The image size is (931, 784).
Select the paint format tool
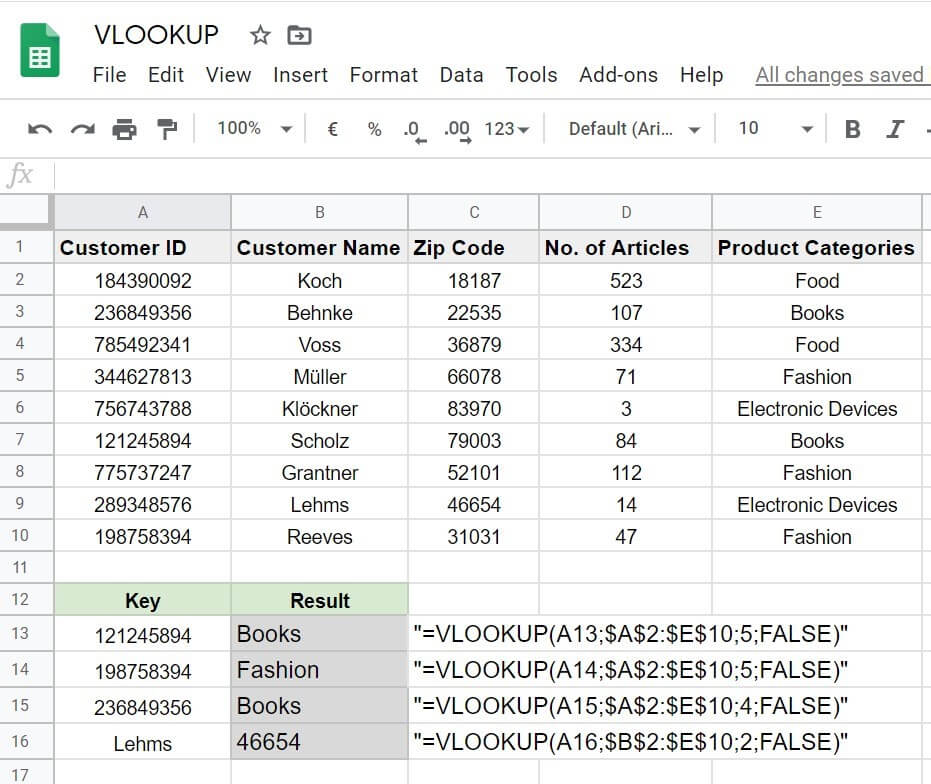pos(167,129)
